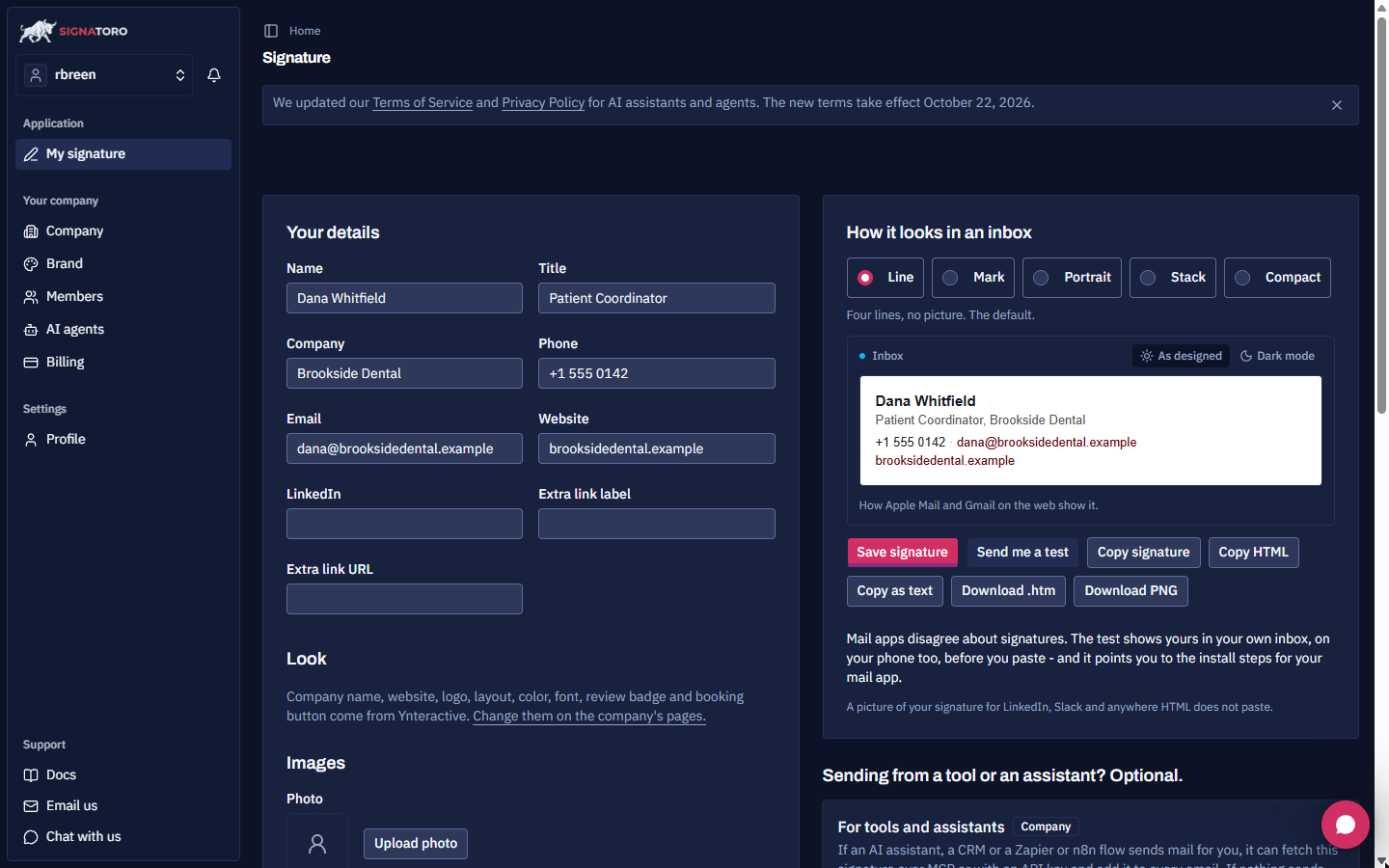1389x868 pixels.
Task: Open the Terms of Service link
Action: pyautogui.click(x=423, y=103)
